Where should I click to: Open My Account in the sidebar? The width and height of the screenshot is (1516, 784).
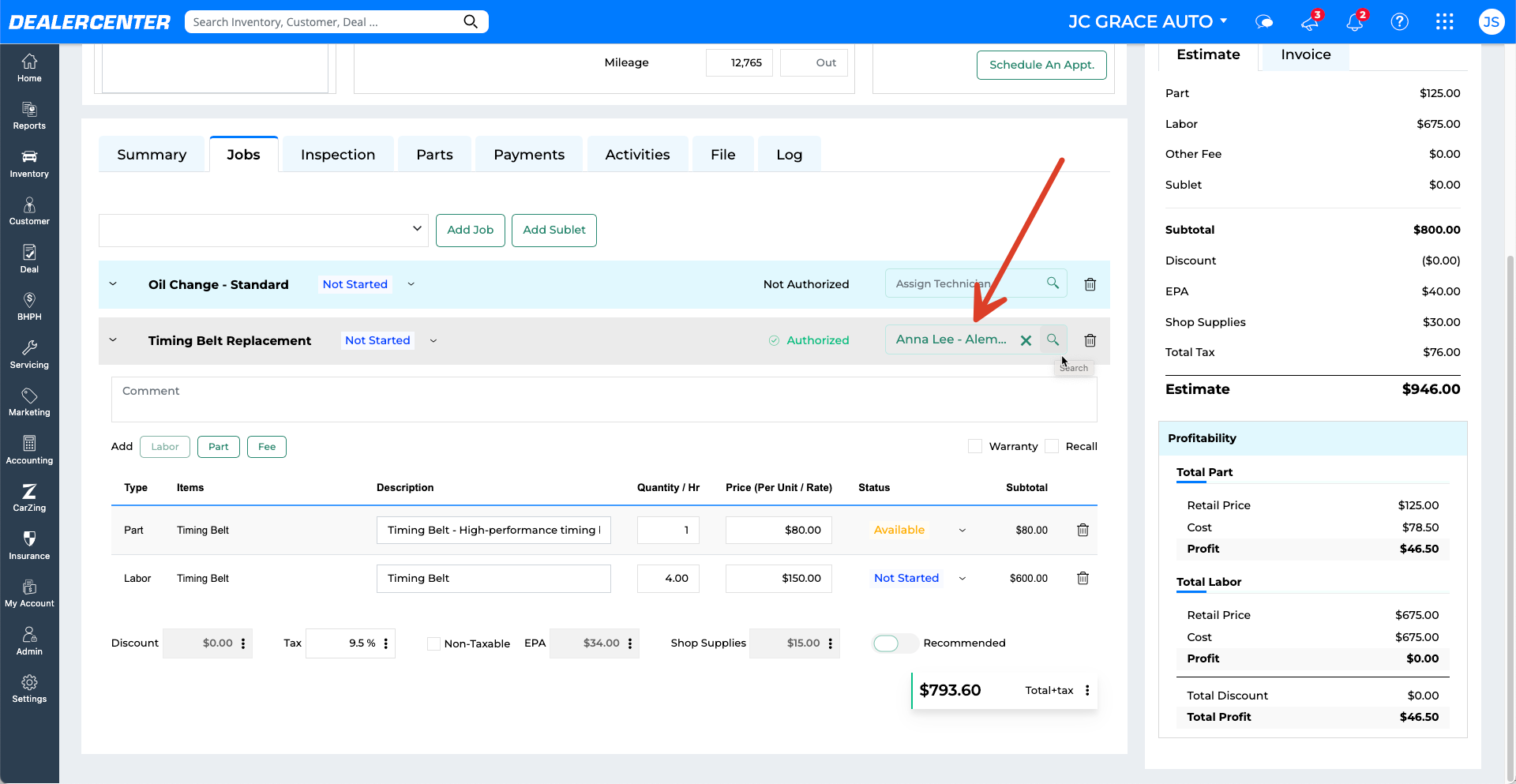[x=29, y=593]
